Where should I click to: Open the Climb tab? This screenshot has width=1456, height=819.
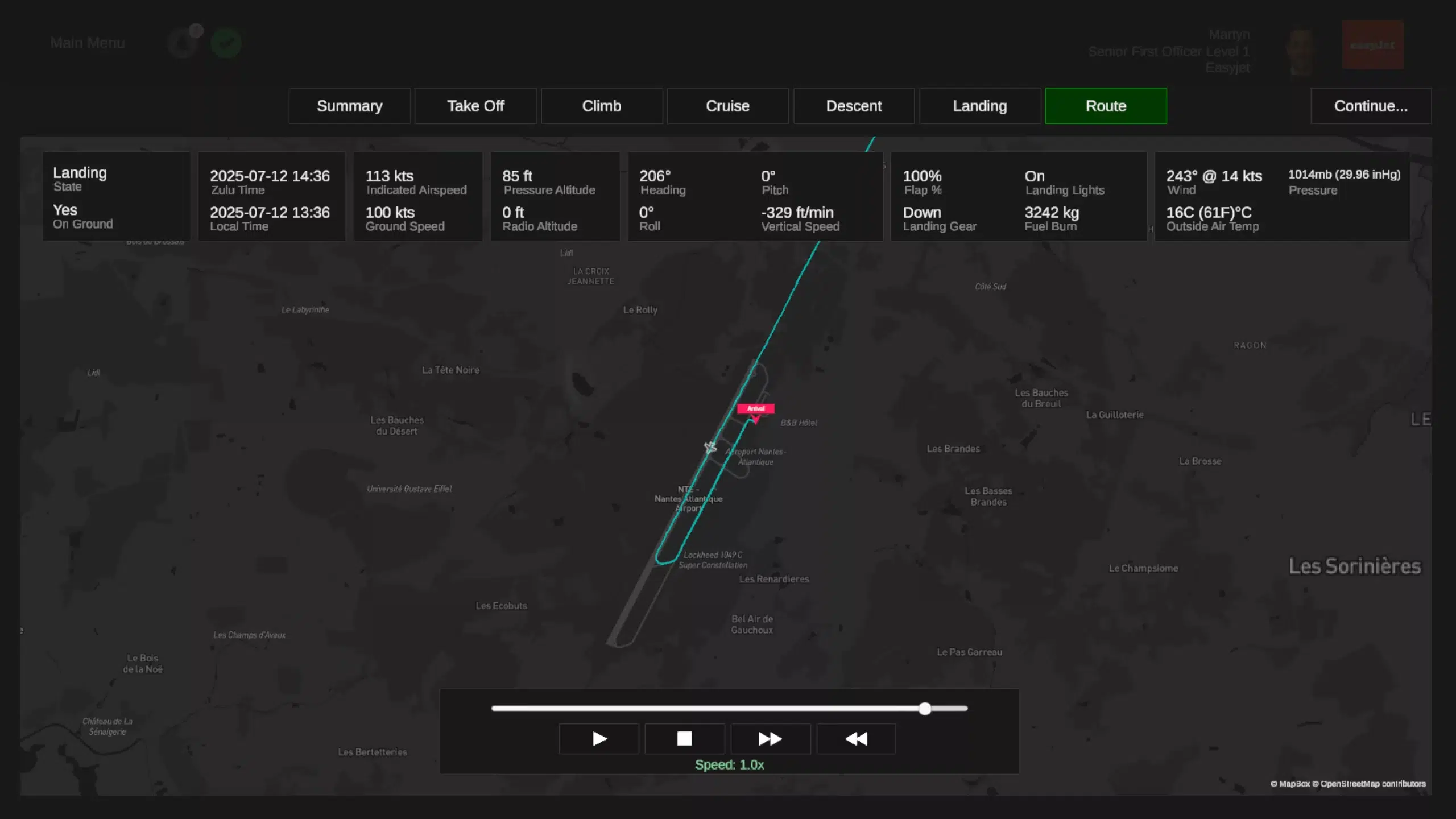coord(601,106)
